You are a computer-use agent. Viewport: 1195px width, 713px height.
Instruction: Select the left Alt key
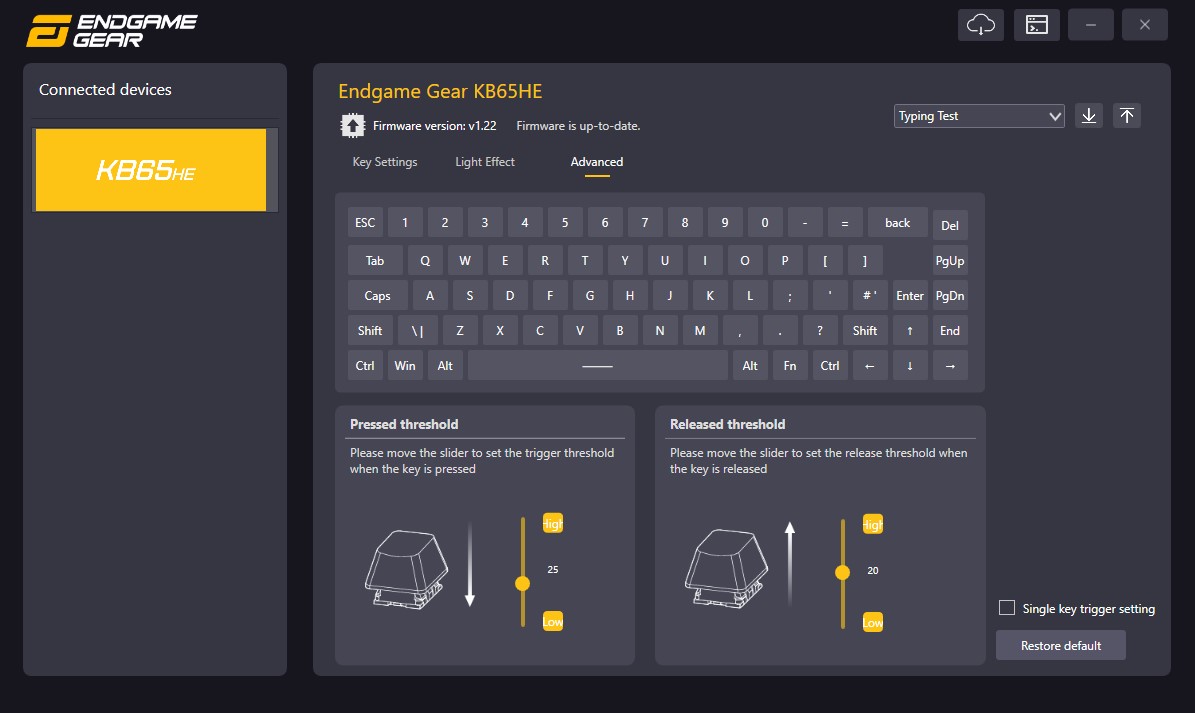point(445,366)
